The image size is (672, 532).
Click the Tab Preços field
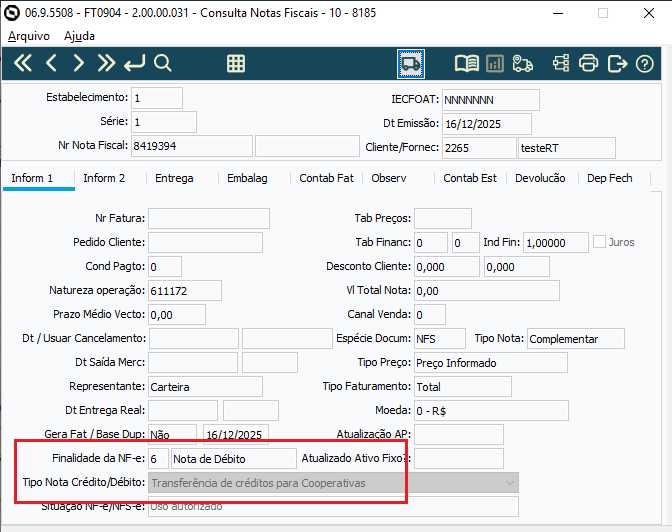443,218
